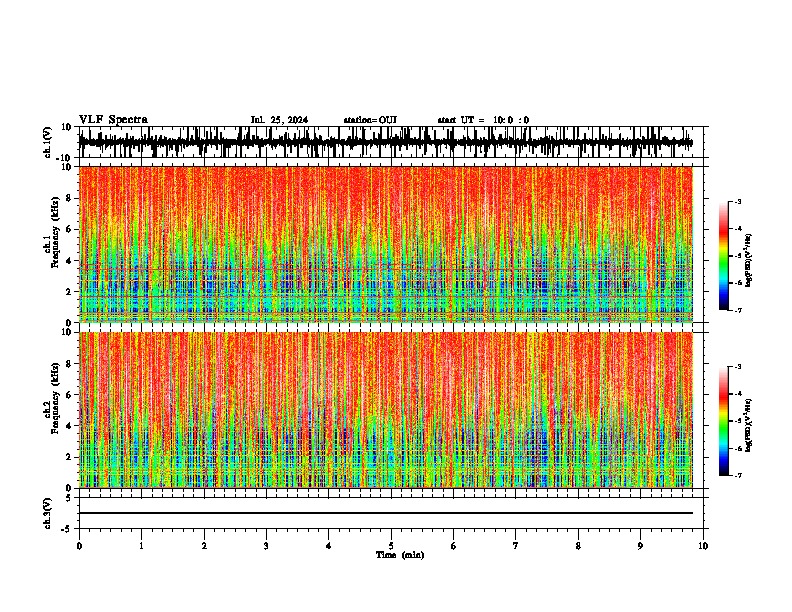Click the ch.2 color bar "log(PSD)" units label
The width and height of the screenshot is (792, 612).
click(749, 425)
